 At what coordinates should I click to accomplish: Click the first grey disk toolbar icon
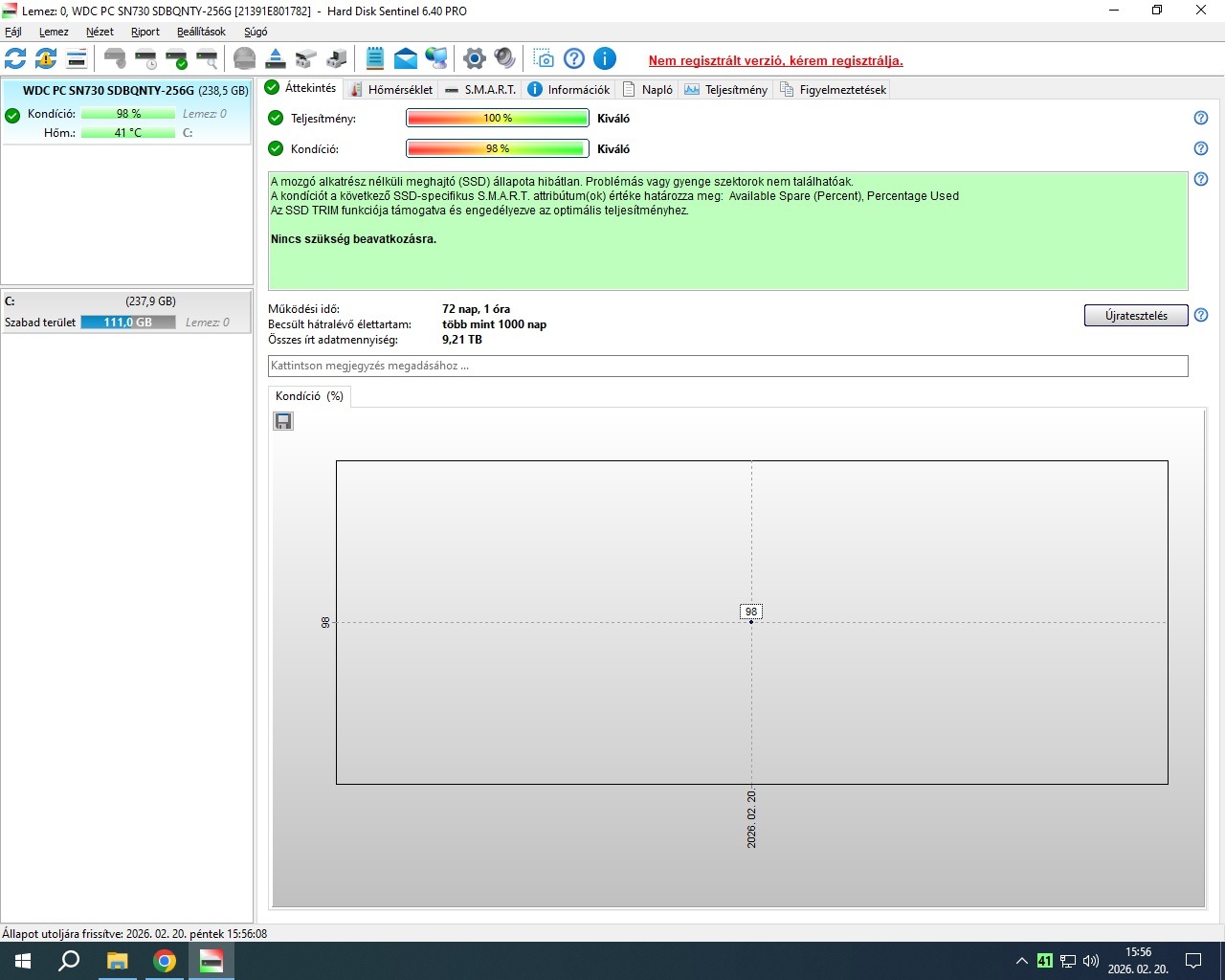point(115,59)
